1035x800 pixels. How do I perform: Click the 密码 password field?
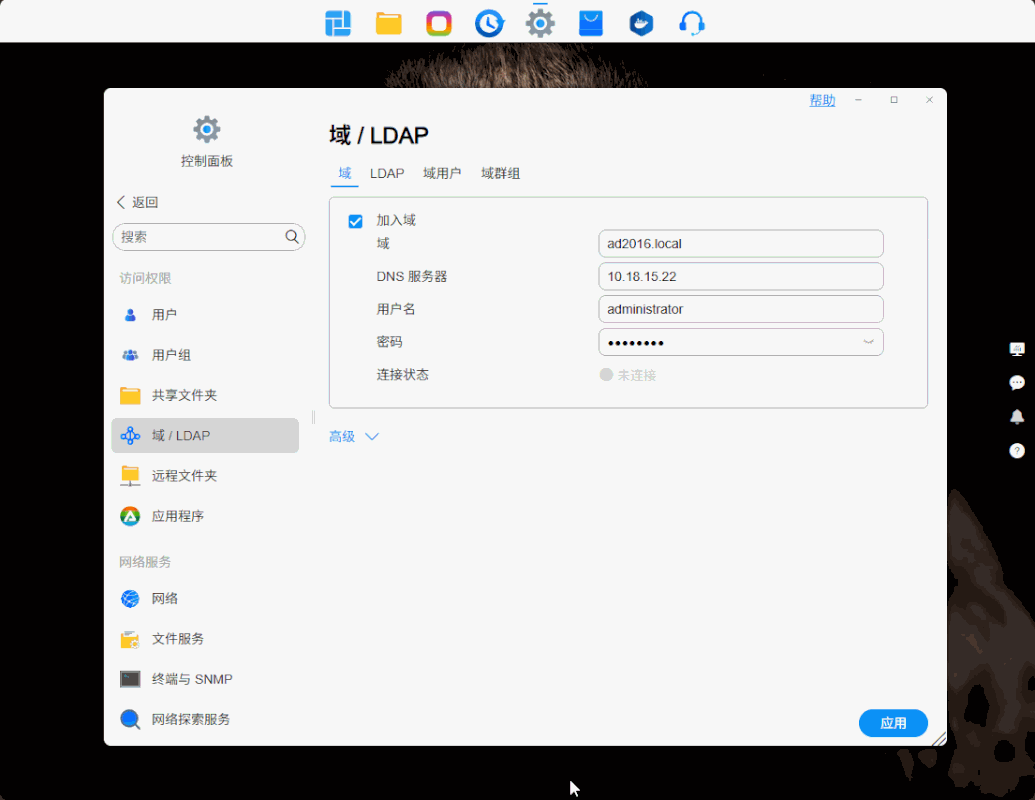pos(741,342)
